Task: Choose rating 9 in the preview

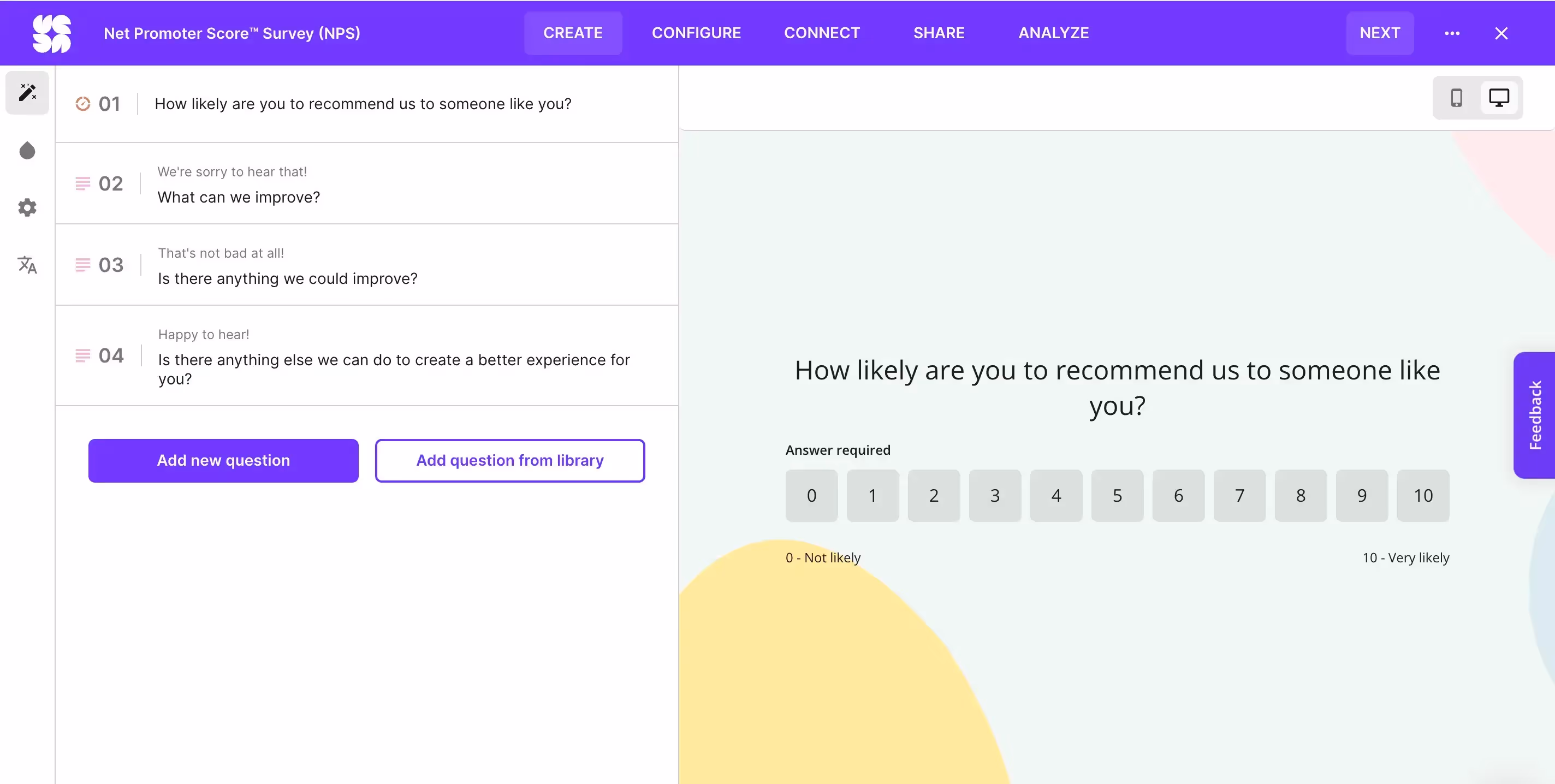Action: click(1362, 496)
